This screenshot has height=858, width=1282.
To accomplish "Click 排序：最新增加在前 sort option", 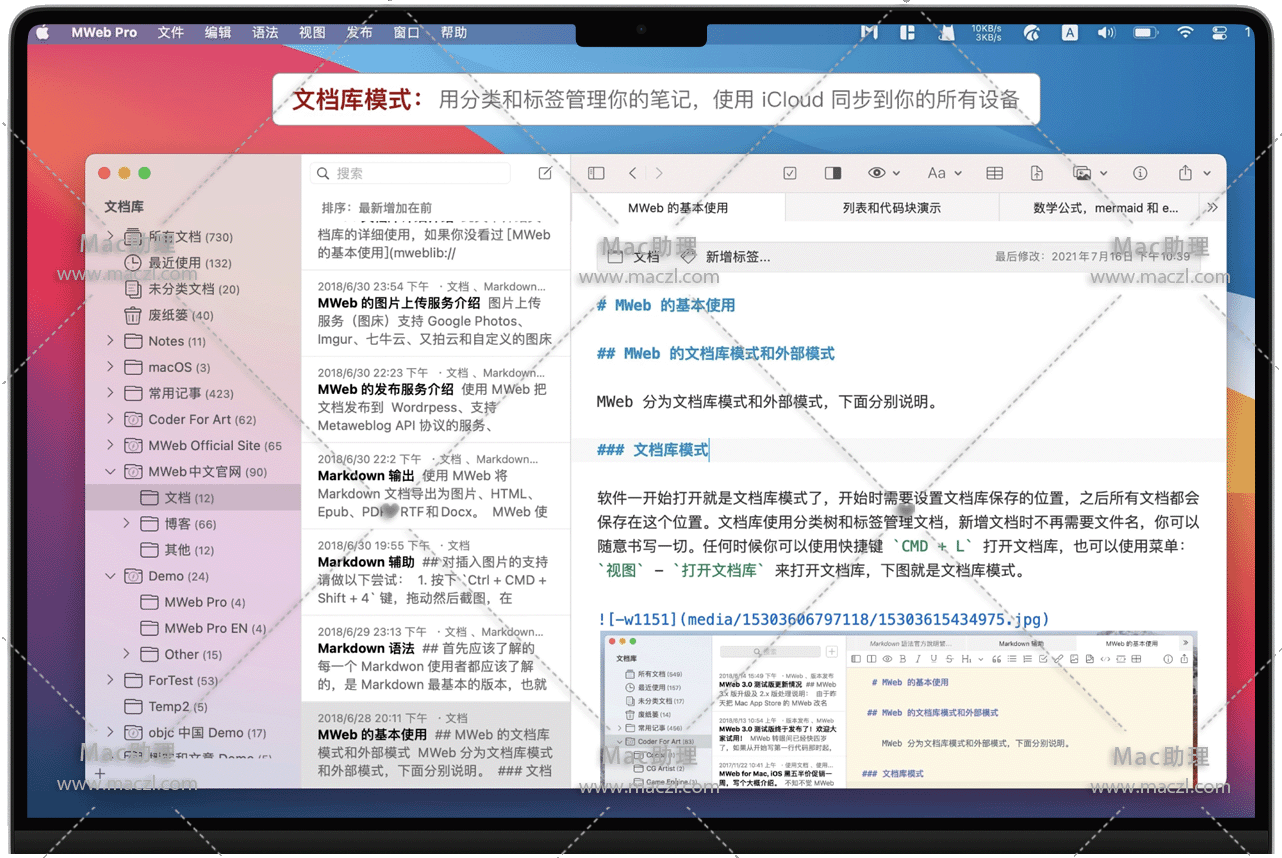I will pos(376,208).
